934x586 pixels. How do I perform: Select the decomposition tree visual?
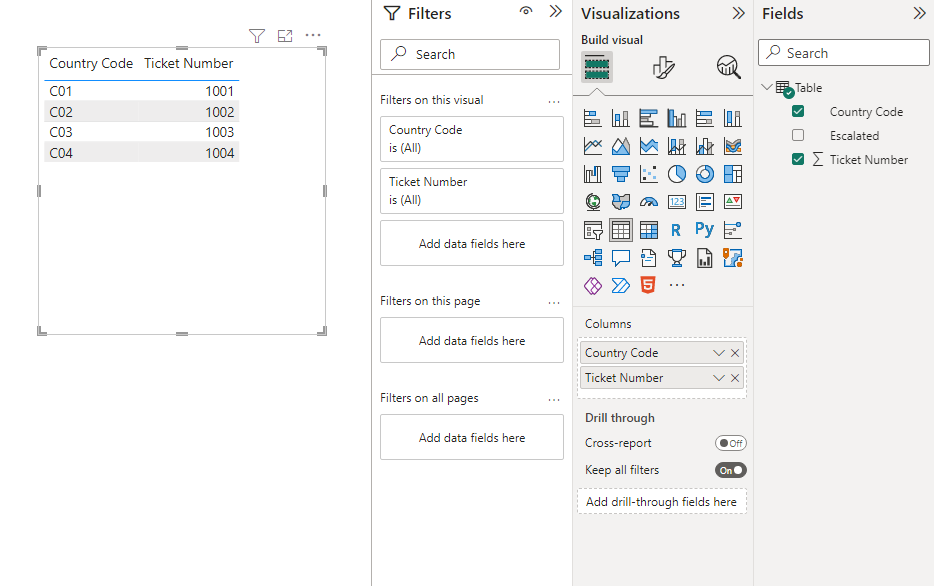pos(593,258)
